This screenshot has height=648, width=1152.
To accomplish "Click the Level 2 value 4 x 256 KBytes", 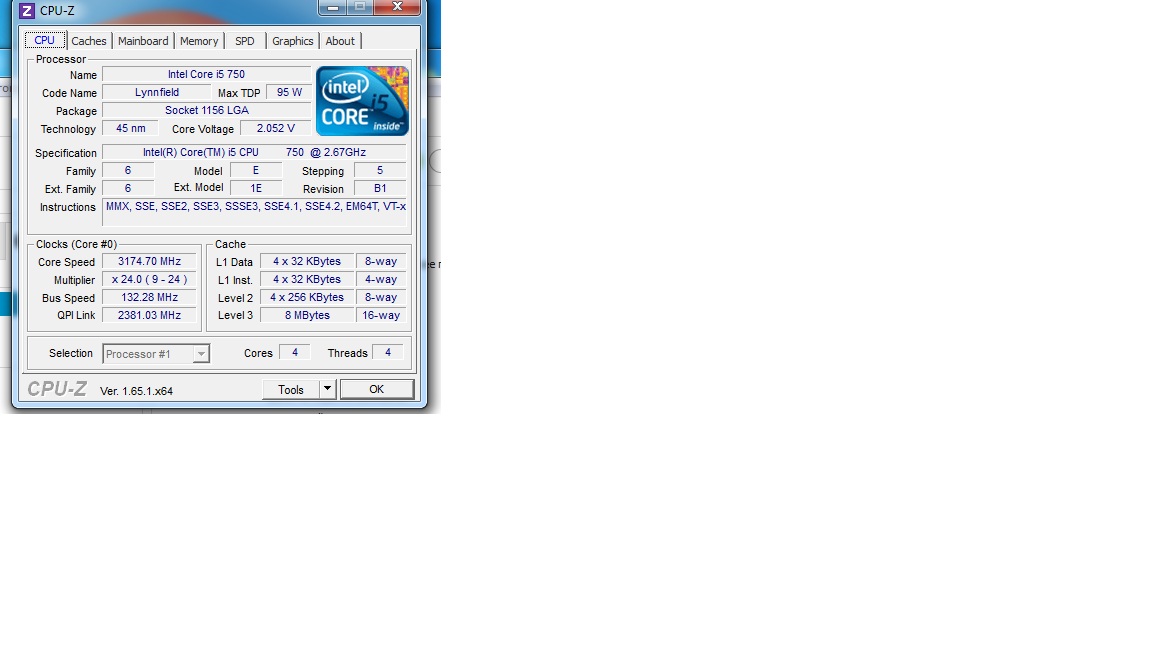I will [x=307, y=298].
